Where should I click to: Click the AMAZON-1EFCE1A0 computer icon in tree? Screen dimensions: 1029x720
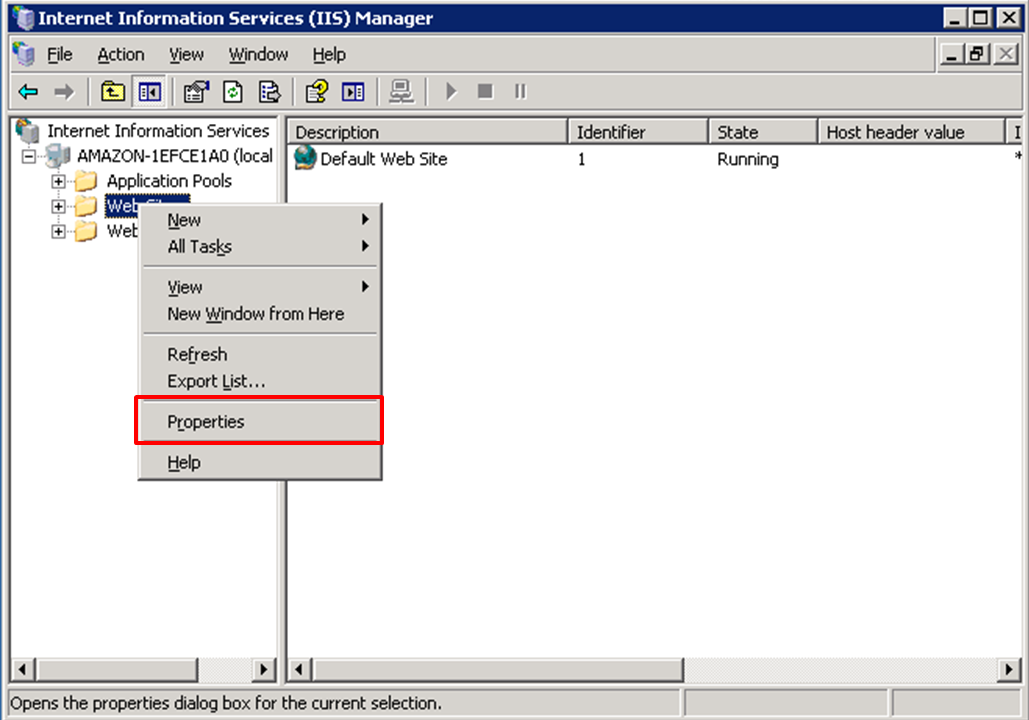tap(58, 156)
